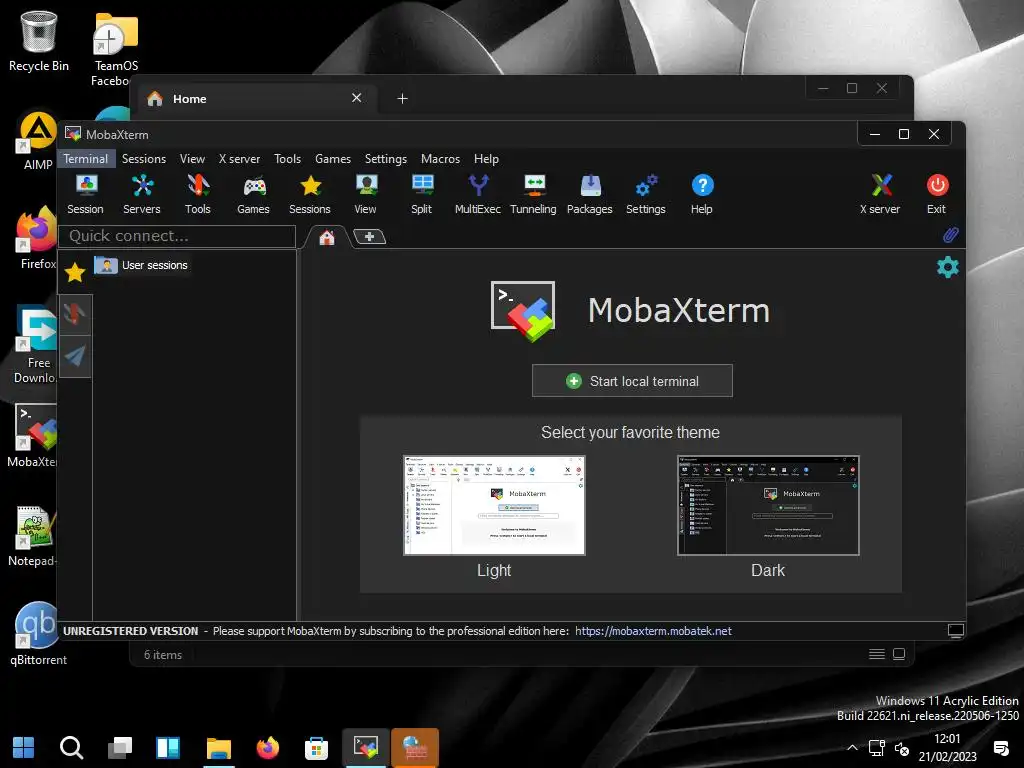1024x768 pixels.
Task: Select the Tools knife sidebar tab
Action: (x=75, y=314)
